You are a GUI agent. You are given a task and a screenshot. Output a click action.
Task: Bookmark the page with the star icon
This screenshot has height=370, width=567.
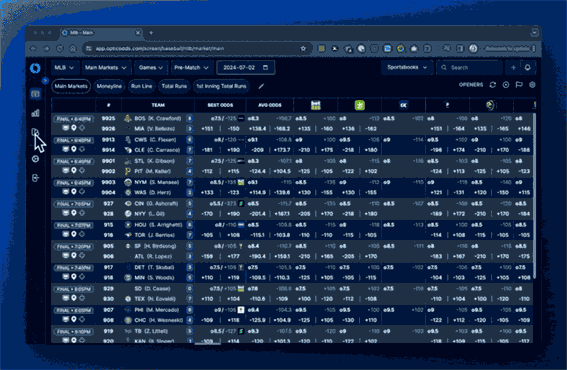[x=303, y=48]
